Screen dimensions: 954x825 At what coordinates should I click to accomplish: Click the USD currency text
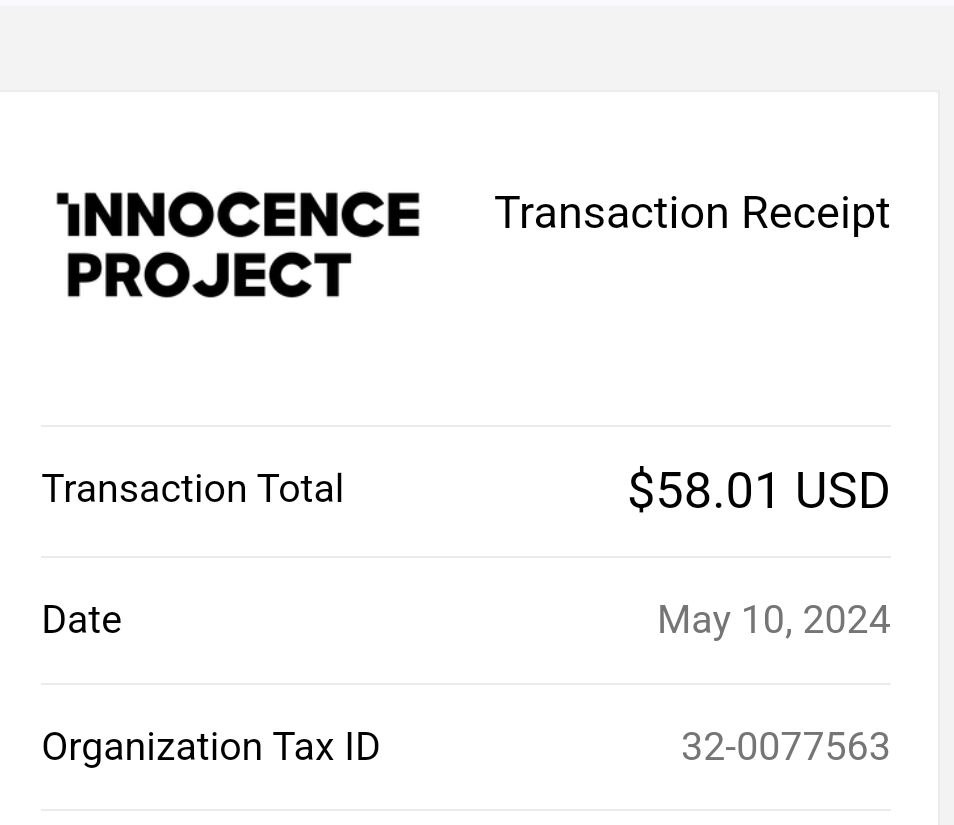pyautogui.click(x=843, y=490)
